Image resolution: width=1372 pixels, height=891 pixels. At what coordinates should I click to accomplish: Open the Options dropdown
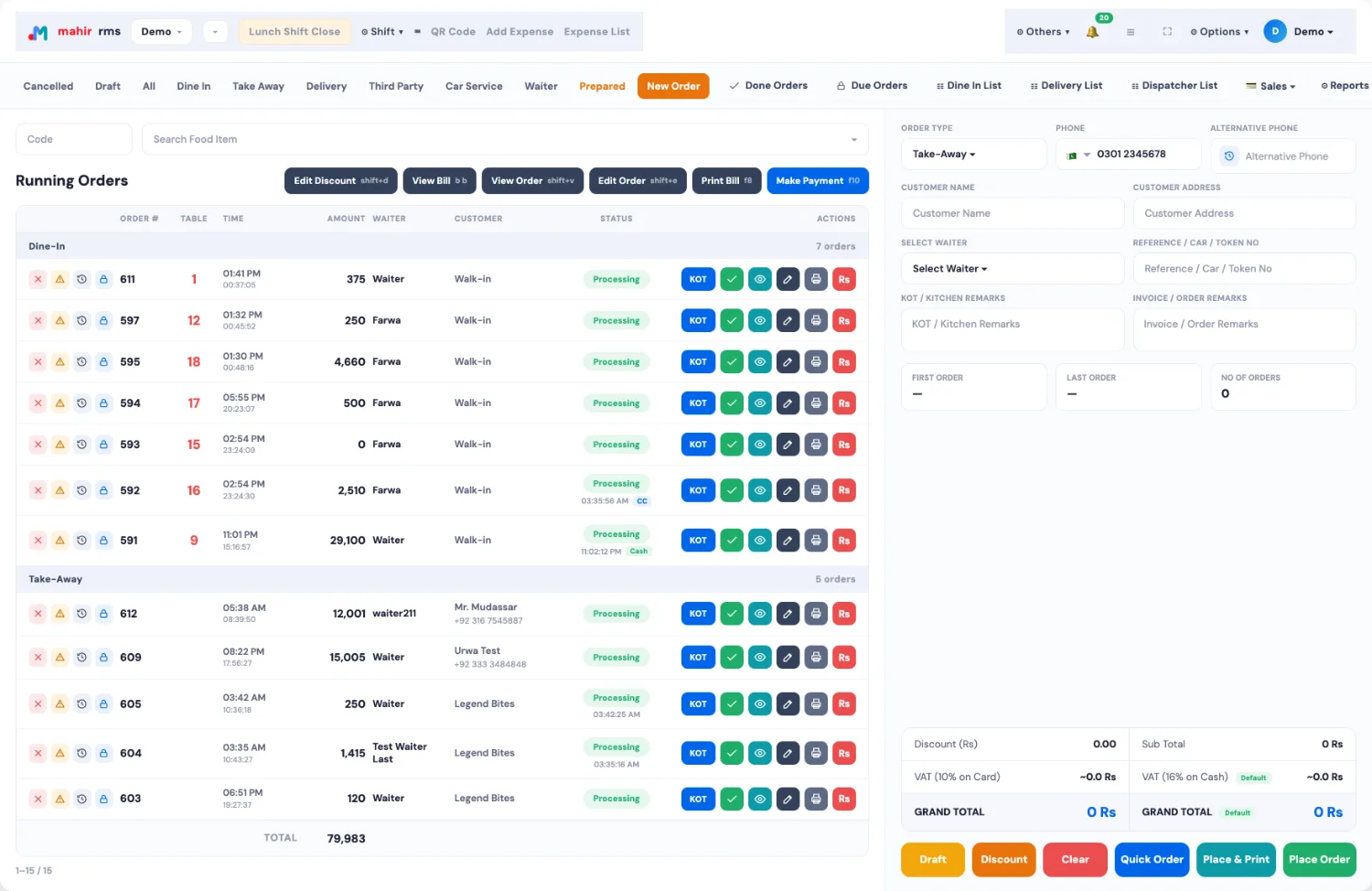coord(1219,32)
